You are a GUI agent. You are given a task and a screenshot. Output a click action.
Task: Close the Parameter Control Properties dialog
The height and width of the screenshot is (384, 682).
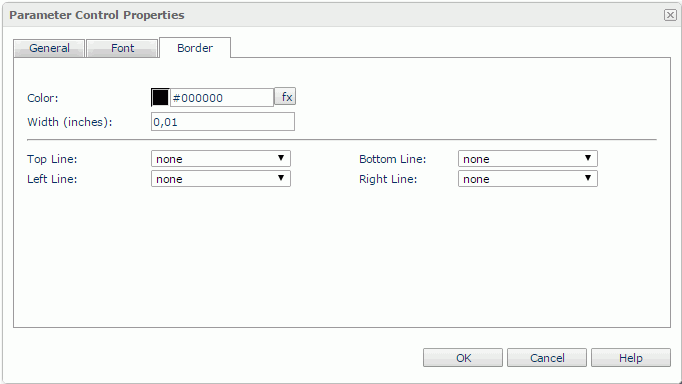(x=670, y=15)
